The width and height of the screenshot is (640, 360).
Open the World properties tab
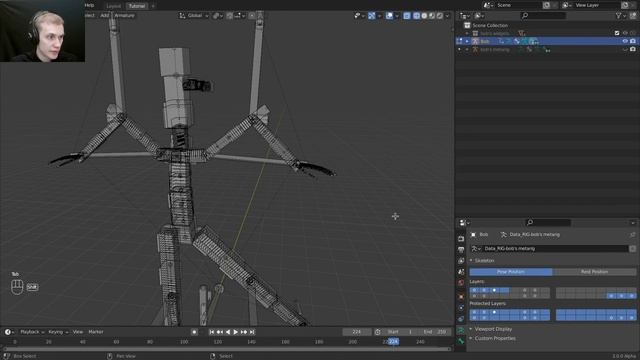[461, 282]
